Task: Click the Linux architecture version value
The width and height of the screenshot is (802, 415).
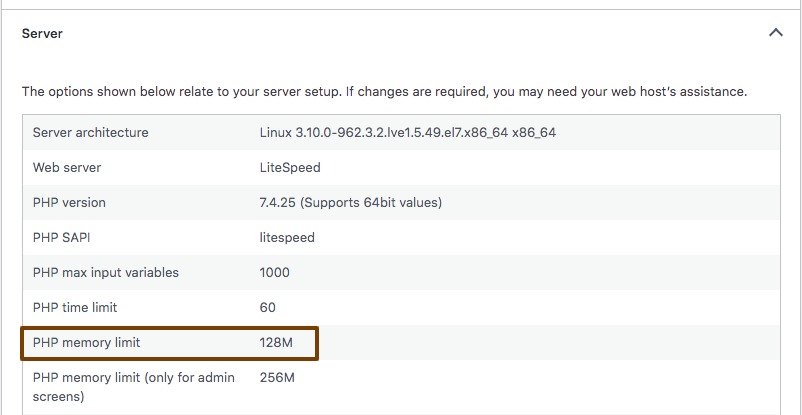Action: click(x=407, y=132)
